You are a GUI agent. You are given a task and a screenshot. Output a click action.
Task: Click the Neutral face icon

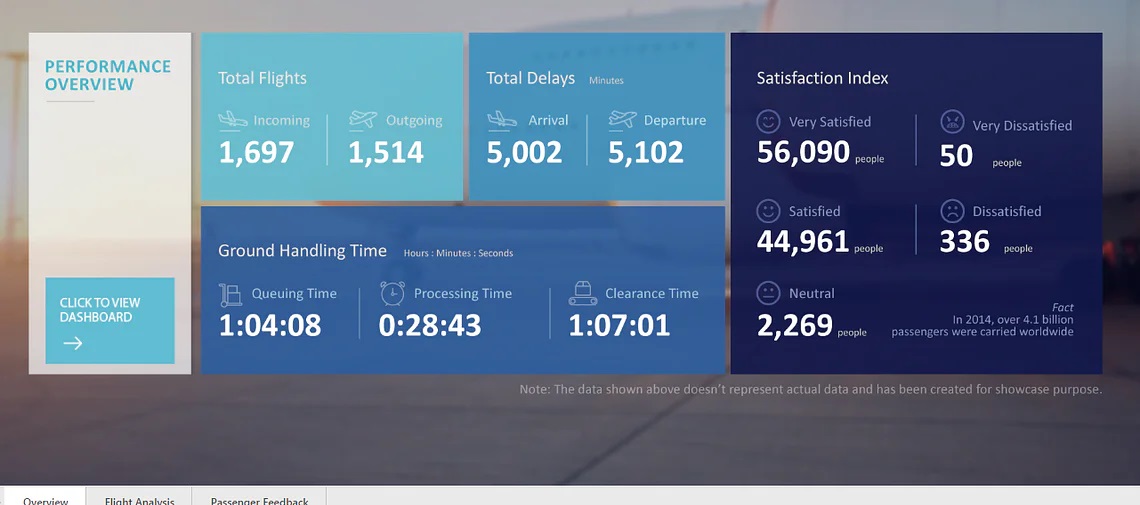tap(768, 294)
